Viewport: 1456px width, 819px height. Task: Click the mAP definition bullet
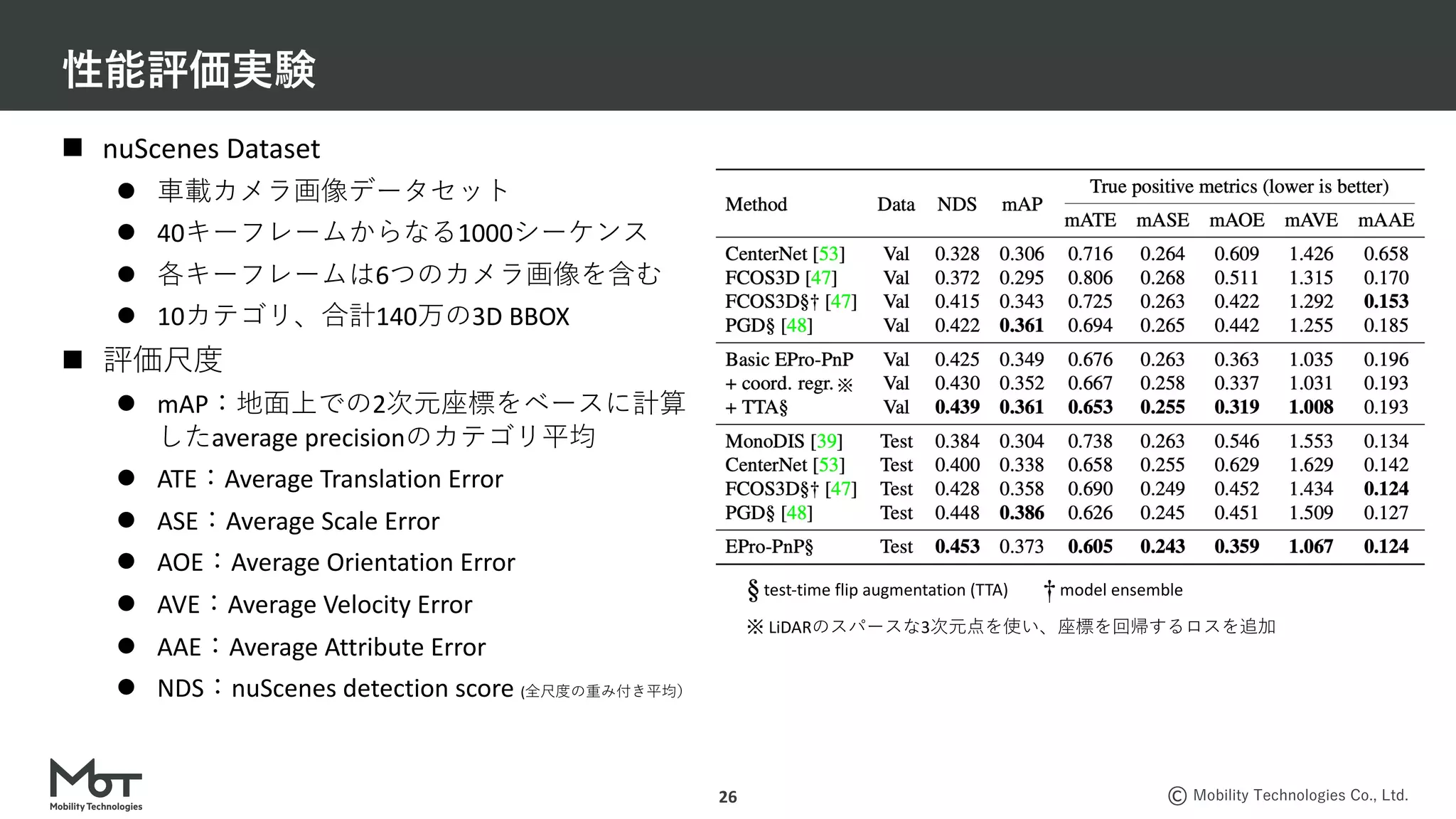[421, 420]
